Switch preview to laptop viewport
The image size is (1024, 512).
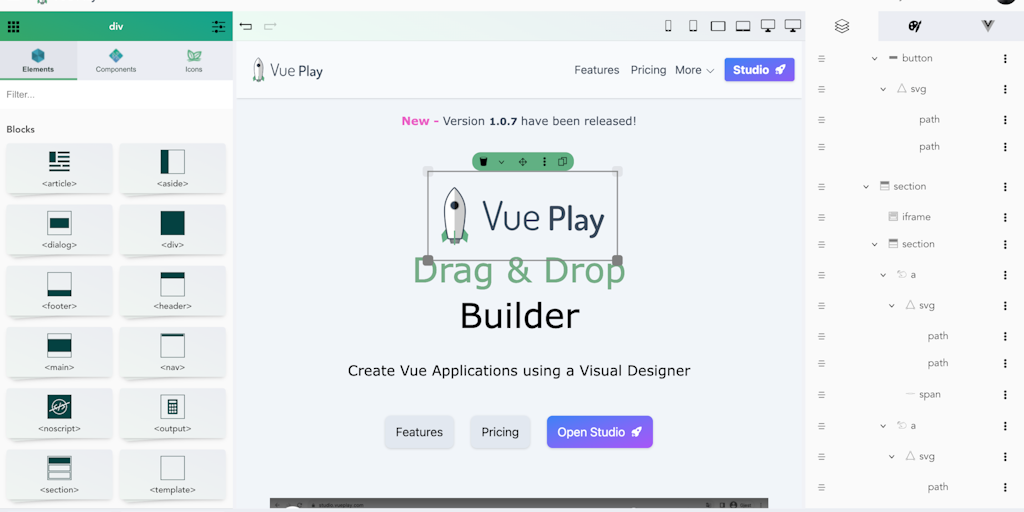(x=743, y=26)
